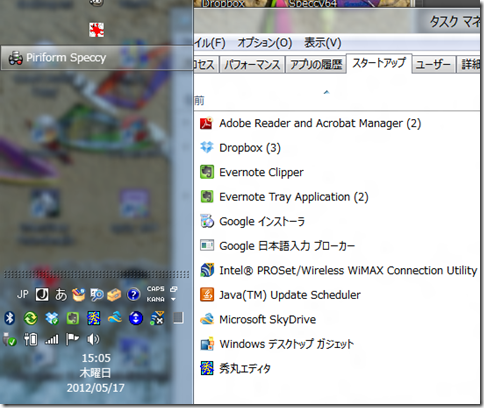
Task: Open the IME toolbox icon
Action: 114,295
